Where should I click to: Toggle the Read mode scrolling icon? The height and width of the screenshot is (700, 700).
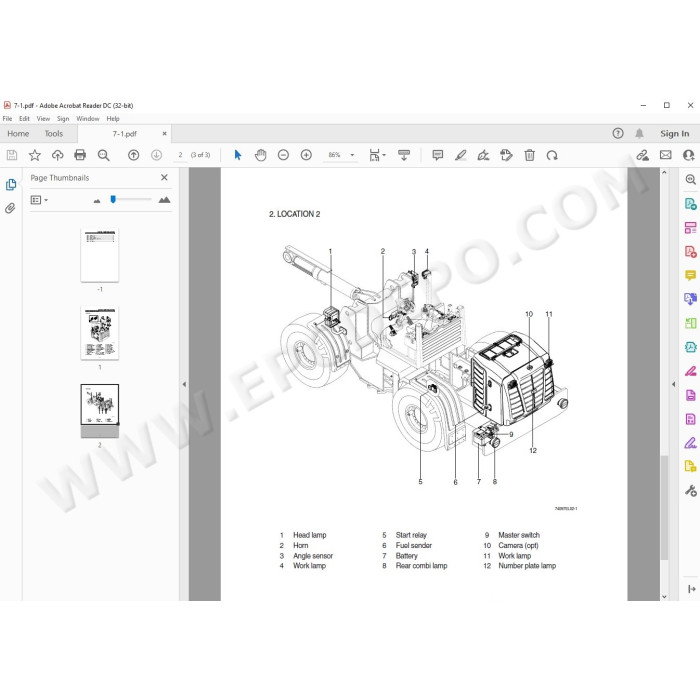click(404, 155)
